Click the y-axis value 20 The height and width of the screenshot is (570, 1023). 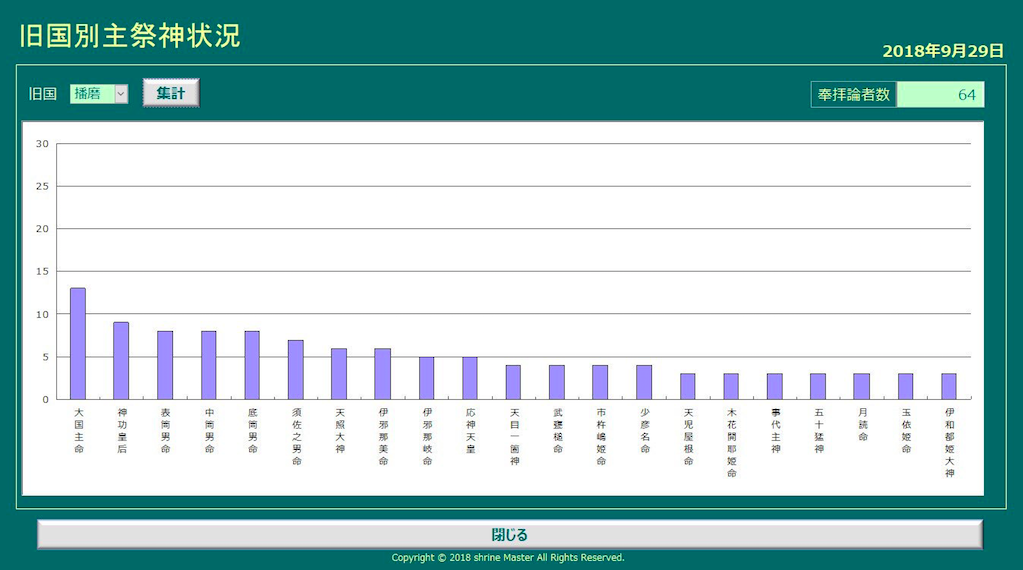click(42, 229)
